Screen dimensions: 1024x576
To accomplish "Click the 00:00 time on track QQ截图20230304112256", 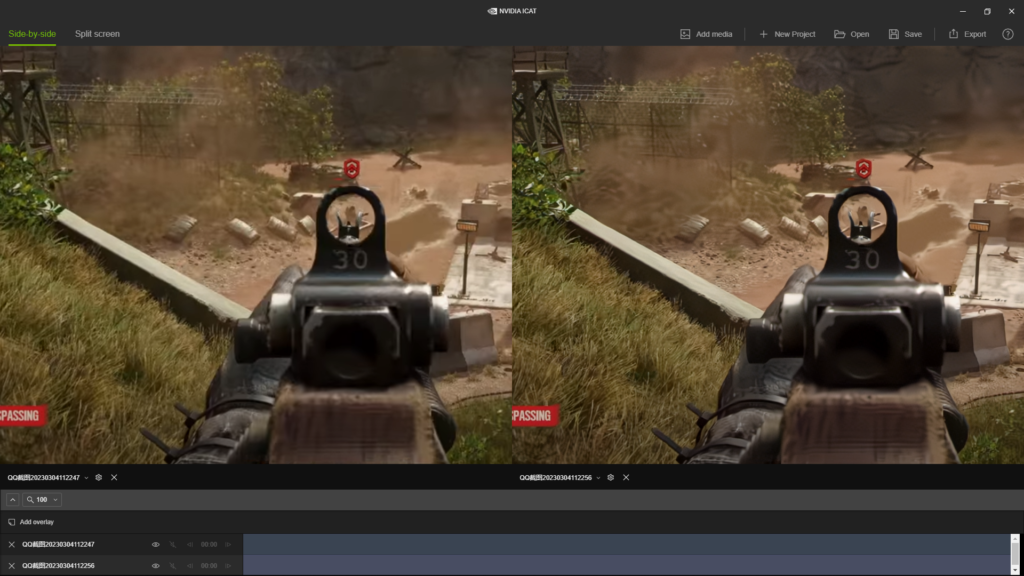I will pyautogui.click(x=209, y=566).
